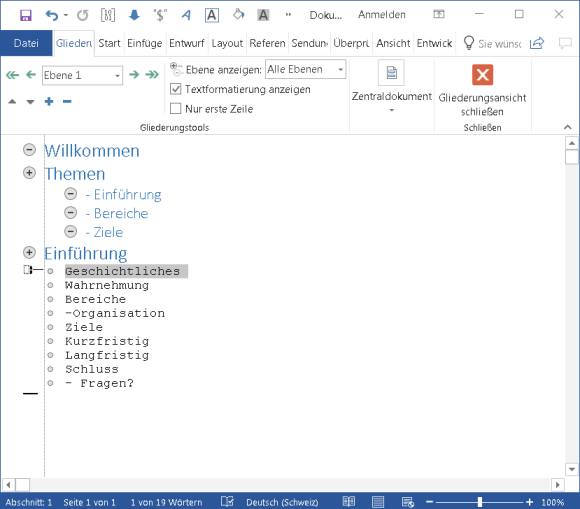This screenshot has height=509, width=580.
Task: Collapse the selected item with the blue minus icon
Action: click(67, 101)
